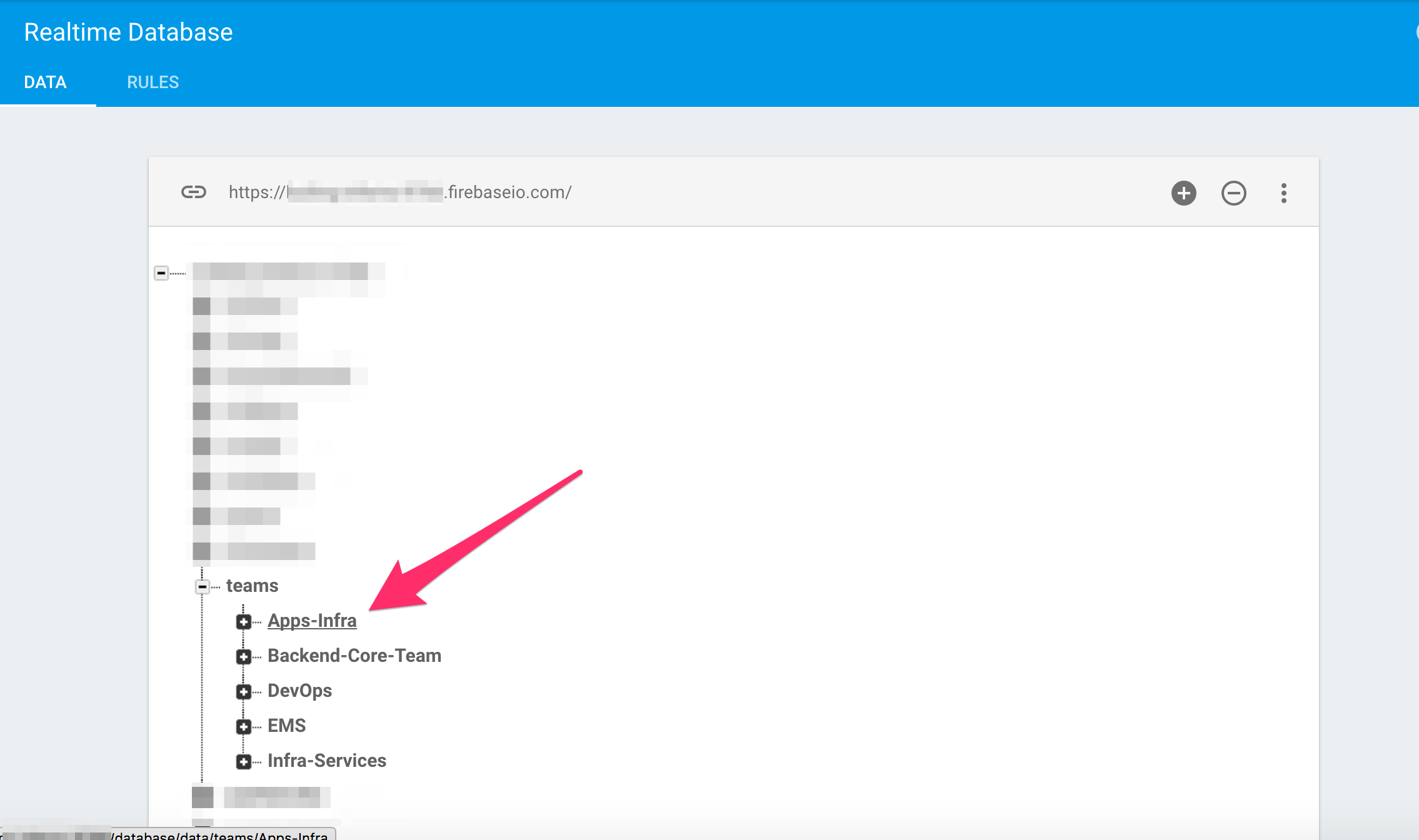Screen dimensions: 1419x840
Task: Expand the Infra-Services node
Action: click(x=244, y=762)
